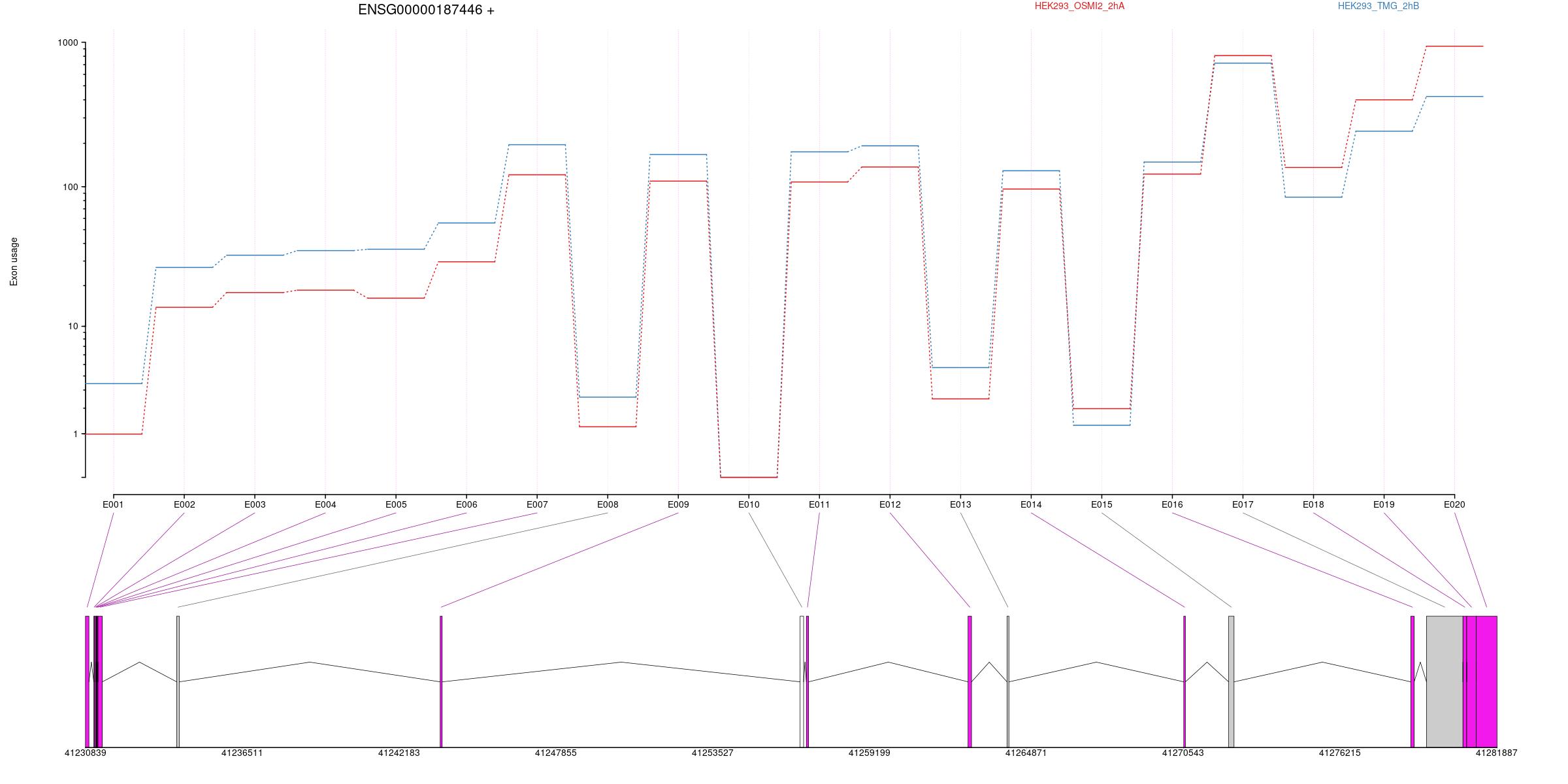Viewport: 1568px width, 784px height.
Task: Click genomic coordinate 41242183
Action: pos(399,753)
